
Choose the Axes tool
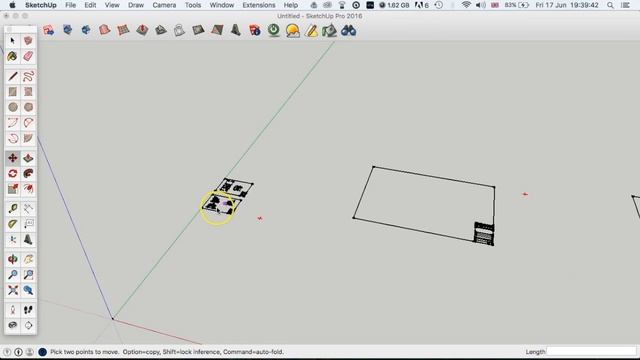(x=13, y=240)
